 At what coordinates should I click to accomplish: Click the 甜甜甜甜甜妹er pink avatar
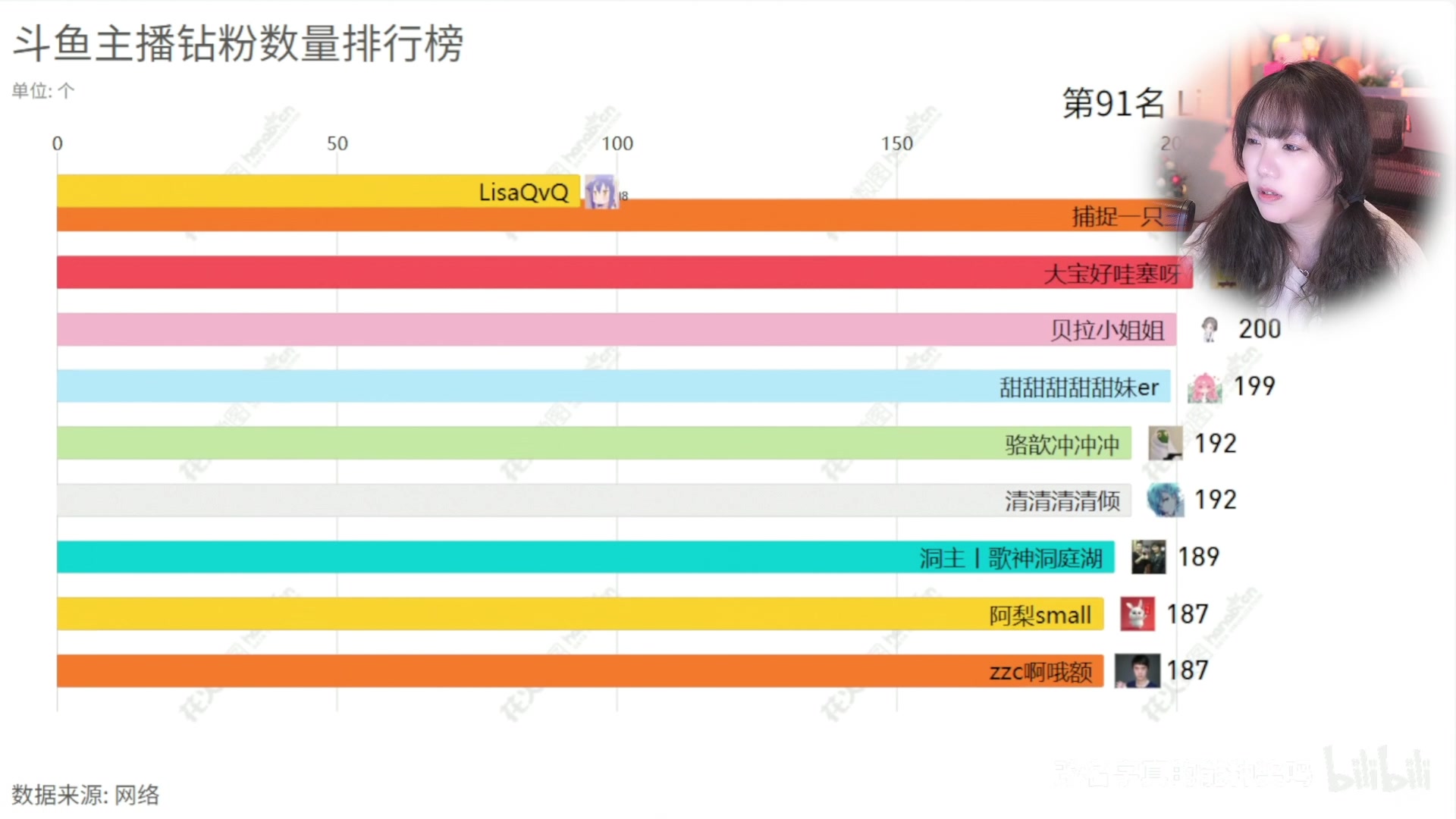[1204, 388]
